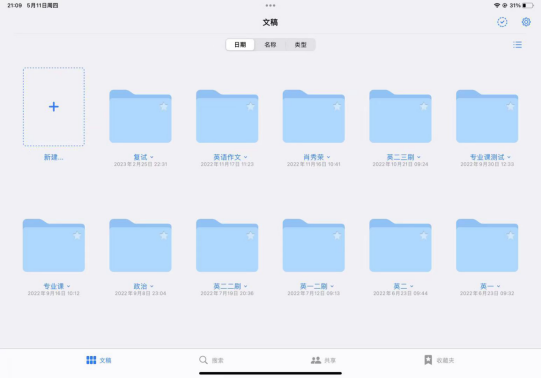542x378 pixels.
Task: Open the 专业课测试 folder
Action: (487, 116)
